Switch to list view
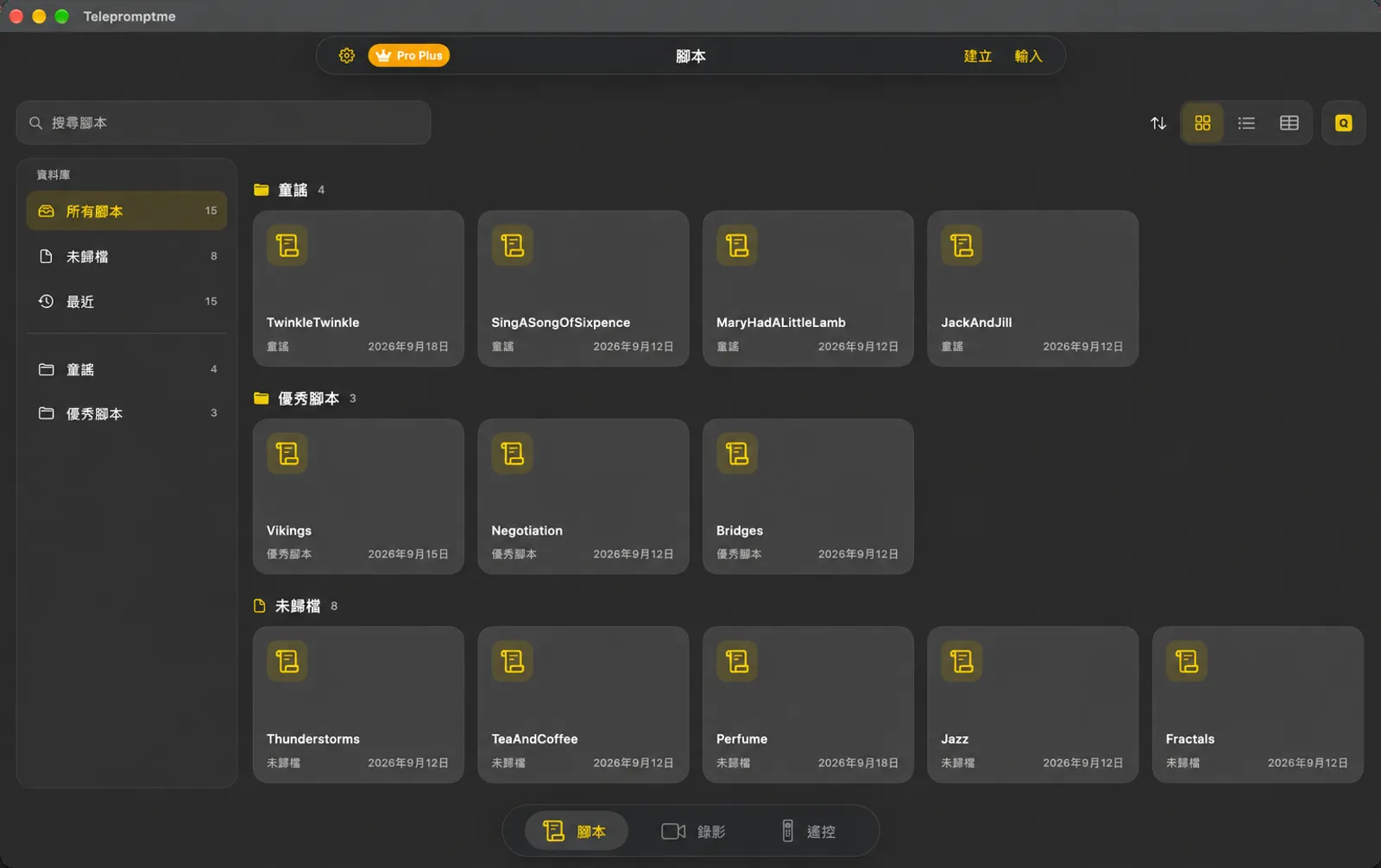Image resolution: width=1381 pixels, height=868 pixels. point(1245,123)
